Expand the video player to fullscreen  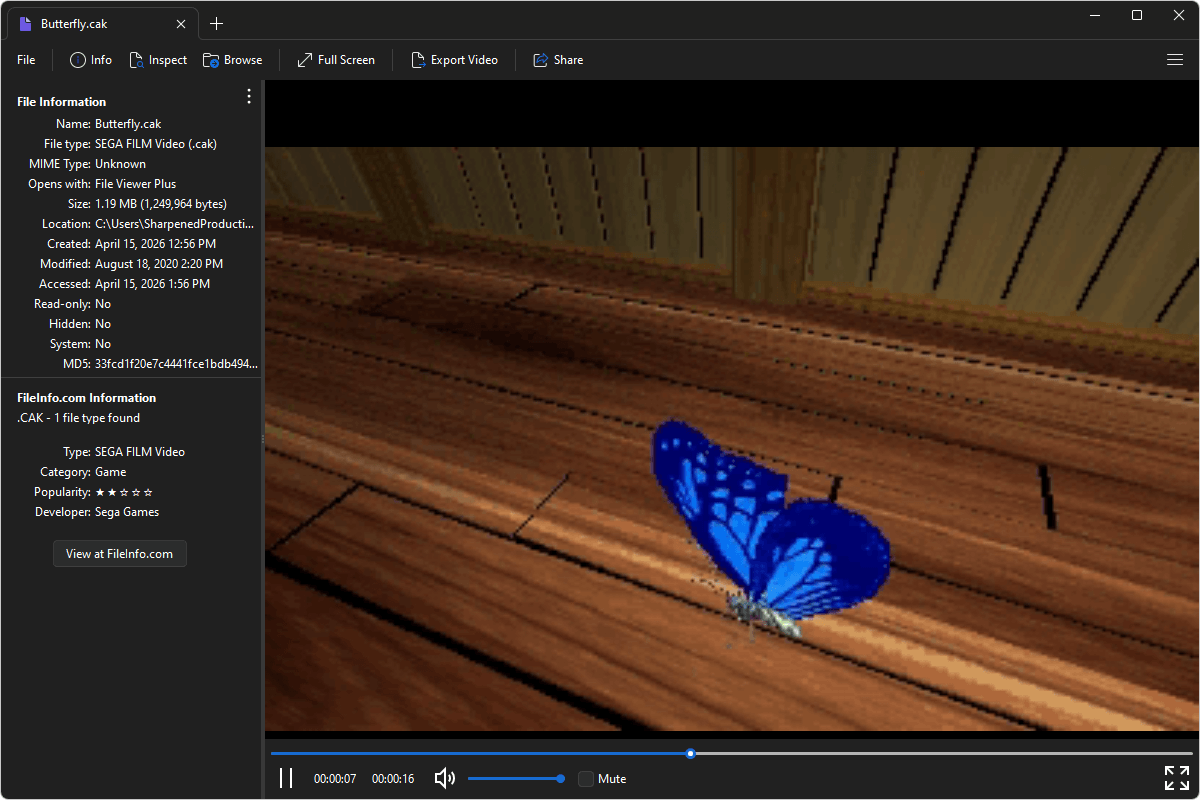click(1176, 777)
